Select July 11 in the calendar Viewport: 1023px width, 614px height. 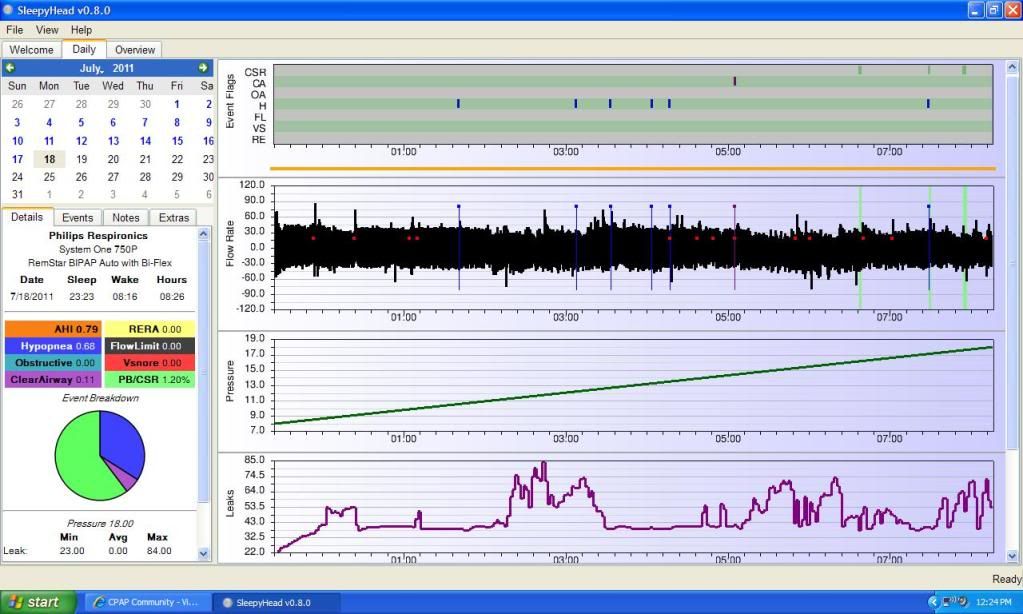coord(49,141)
